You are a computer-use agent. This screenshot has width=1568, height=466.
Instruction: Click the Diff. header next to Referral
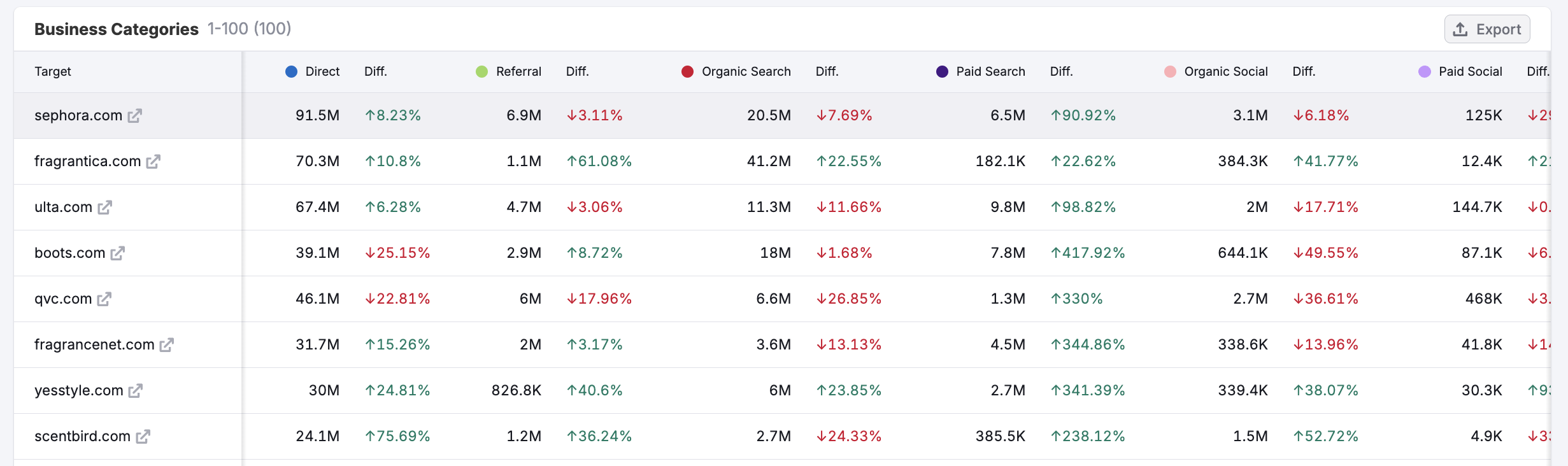pos(578,71)
